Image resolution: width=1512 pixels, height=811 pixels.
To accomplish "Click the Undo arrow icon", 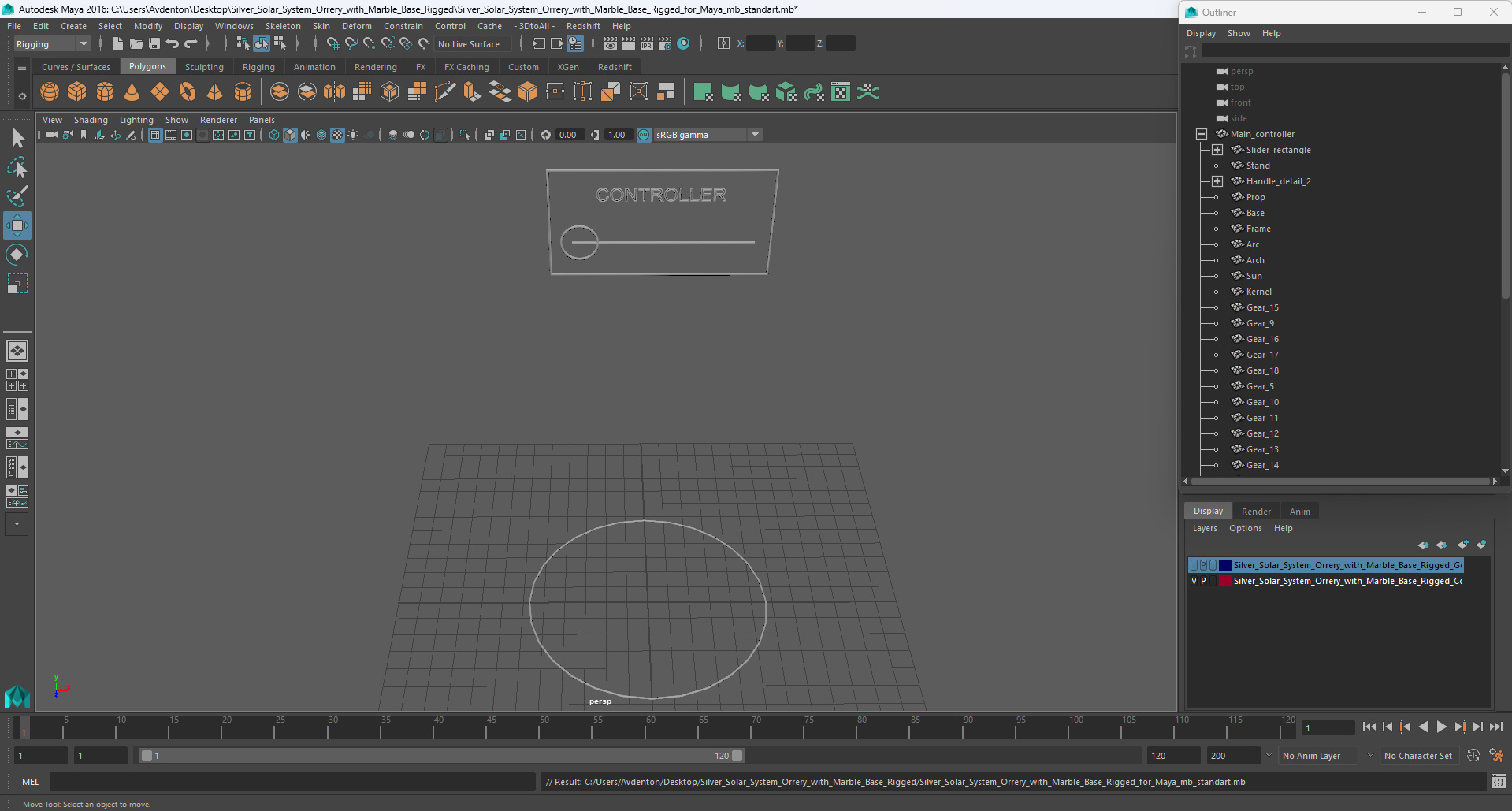I will click(x=173, y=44).
